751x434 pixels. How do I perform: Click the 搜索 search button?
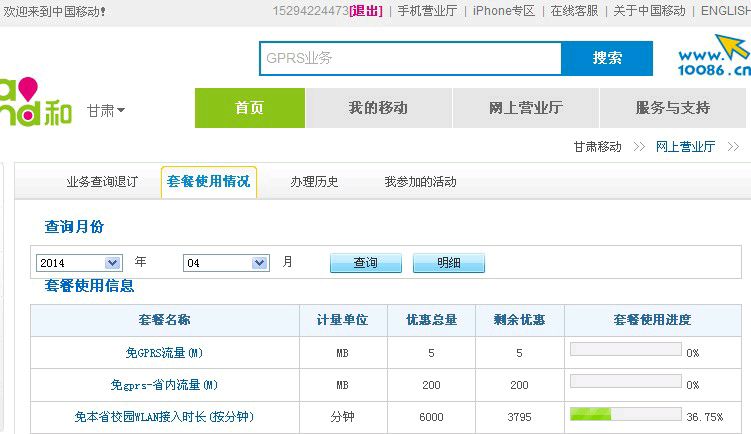tap(607, 58)
